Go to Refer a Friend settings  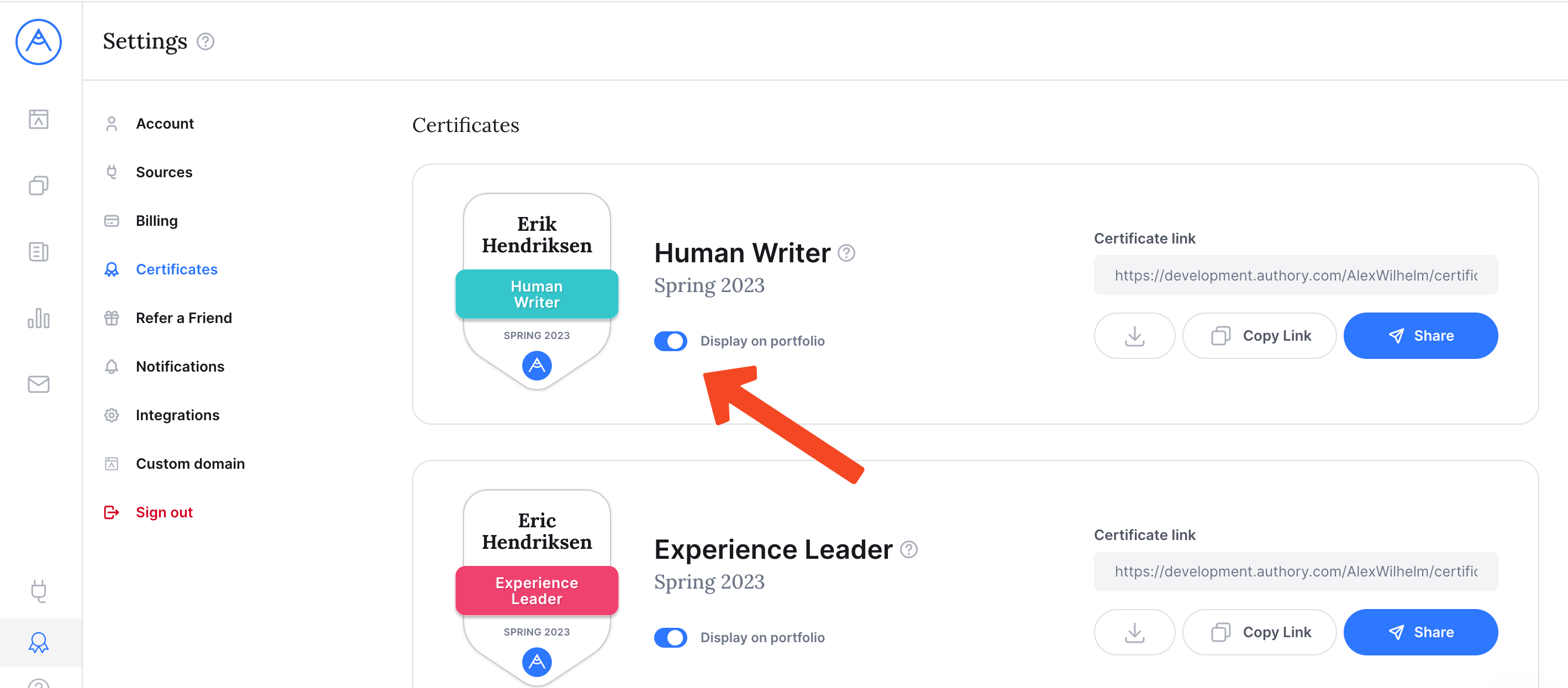184,318
